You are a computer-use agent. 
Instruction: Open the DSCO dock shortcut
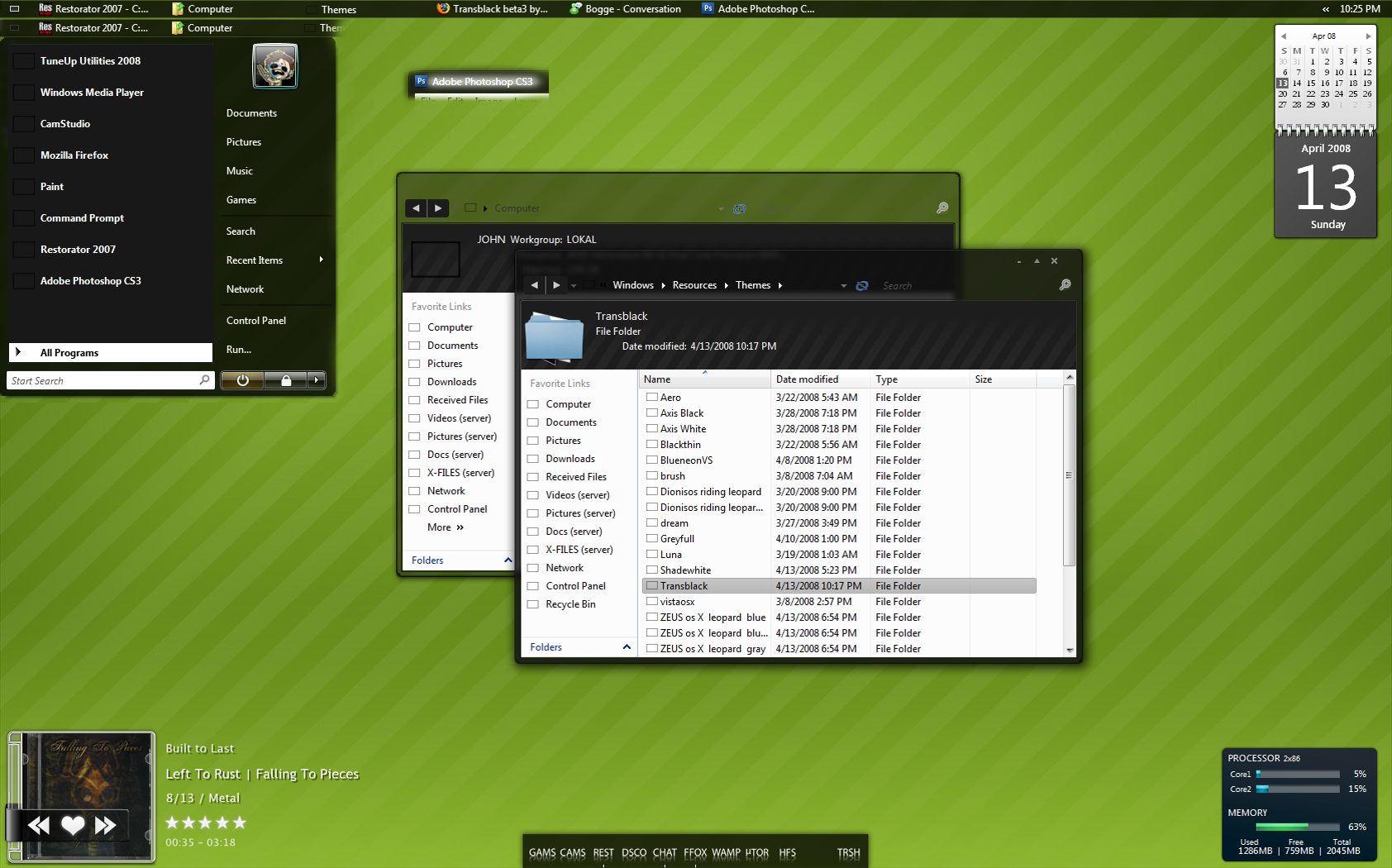coord(634,853)
